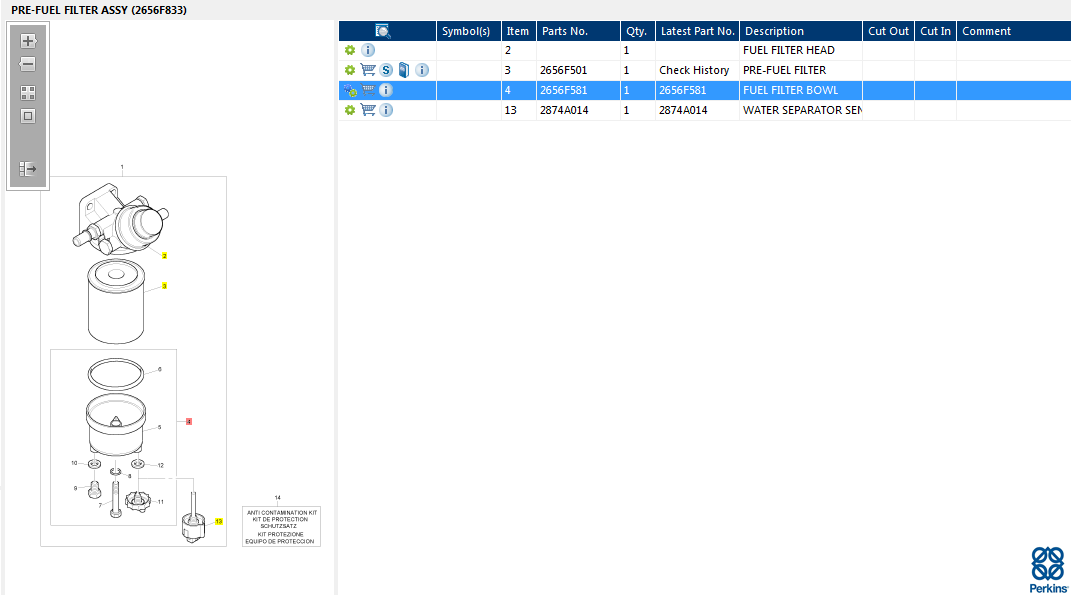Click the Comment column header
The width and height of the screenshot is (1071, 595).
click(x=1014, y=31)
